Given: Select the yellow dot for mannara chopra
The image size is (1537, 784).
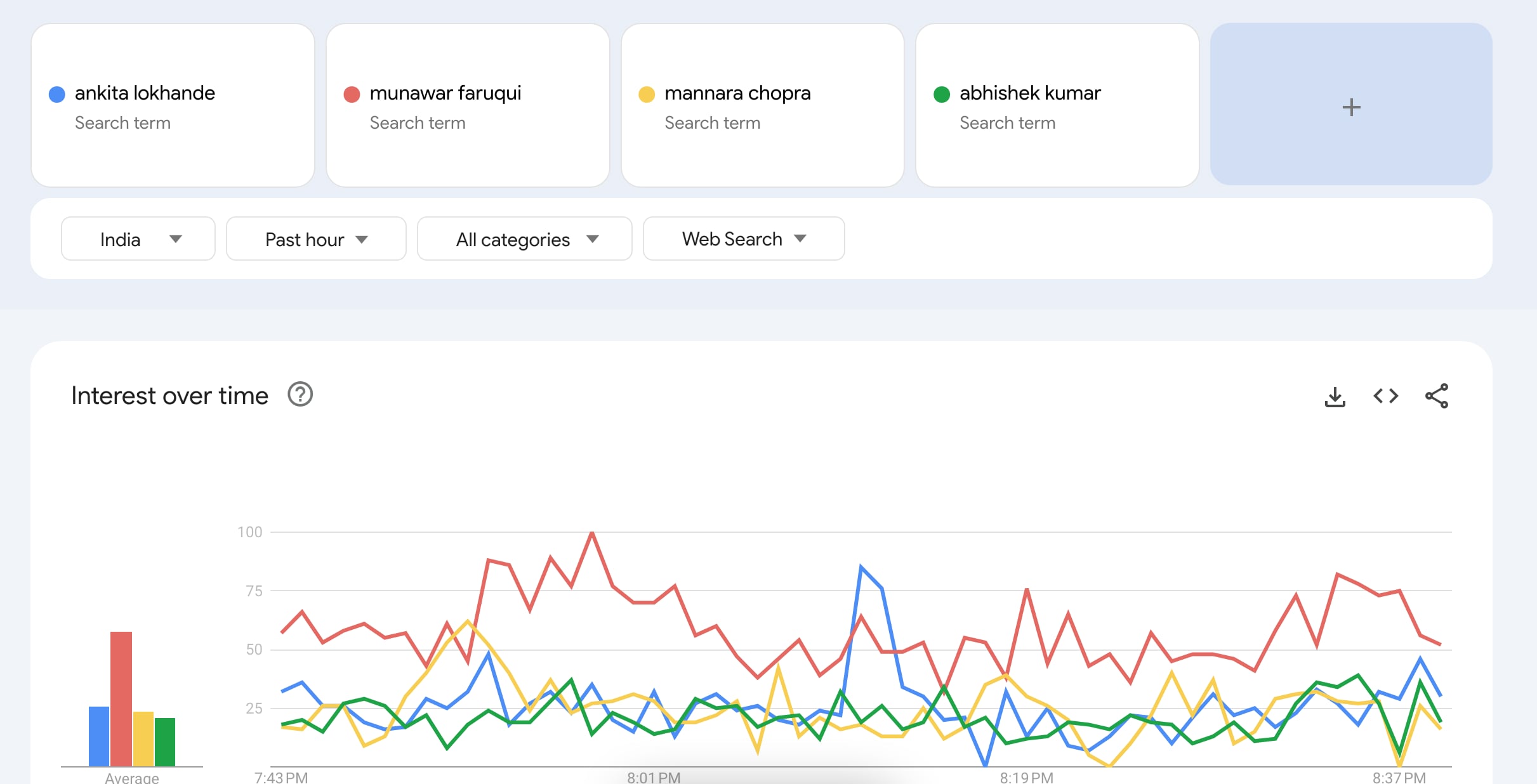Looking at the screenshot, I should [647, 95].
